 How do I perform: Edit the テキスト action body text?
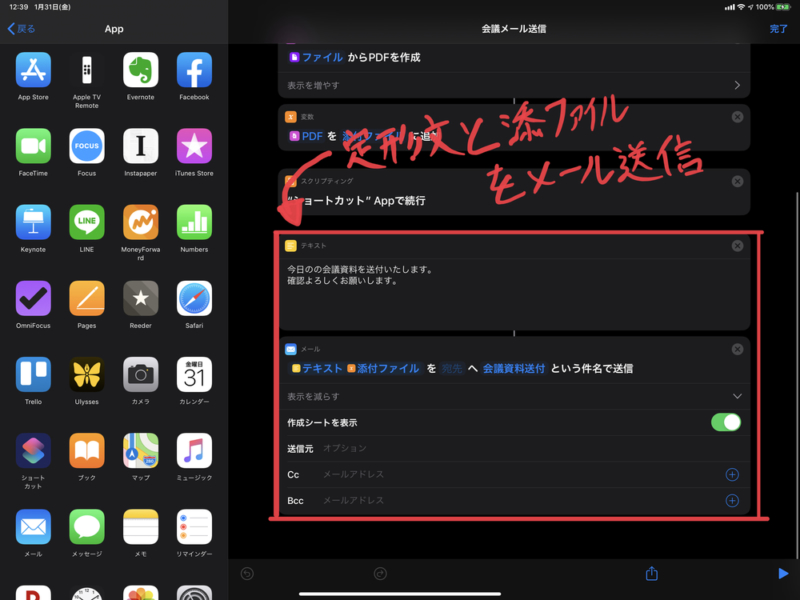pos(514,294)
